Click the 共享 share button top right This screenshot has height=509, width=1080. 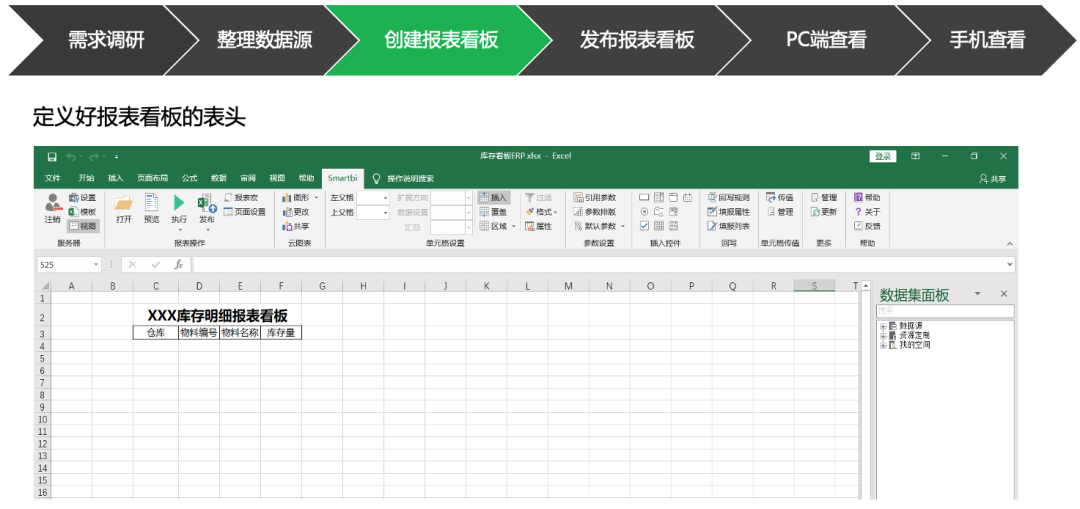993,179
